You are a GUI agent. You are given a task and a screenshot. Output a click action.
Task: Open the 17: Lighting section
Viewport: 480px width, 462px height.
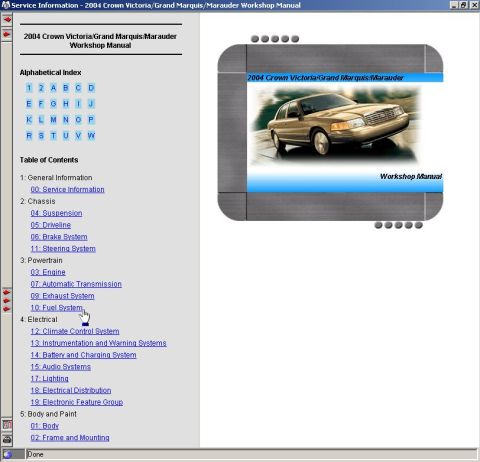[x=50, y=379]
